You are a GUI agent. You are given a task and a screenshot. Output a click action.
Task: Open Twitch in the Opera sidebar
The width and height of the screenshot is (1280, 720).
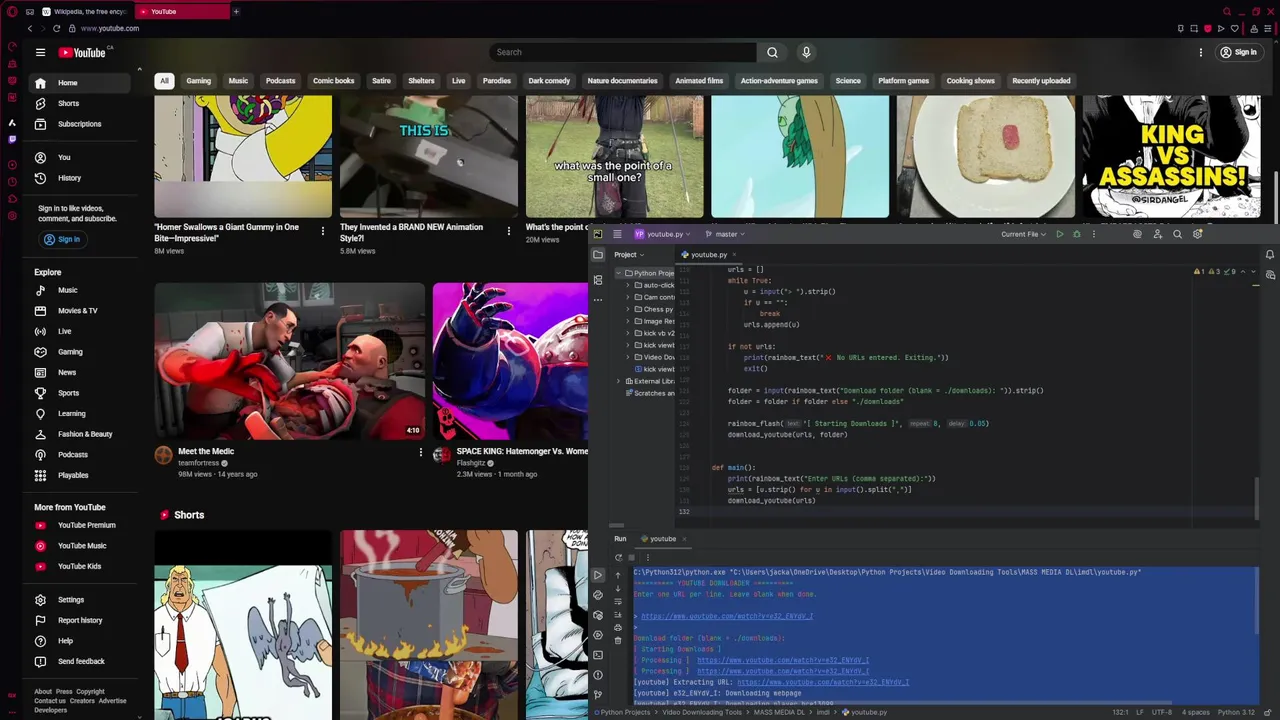pyautogui.click(x=12, y=139)
